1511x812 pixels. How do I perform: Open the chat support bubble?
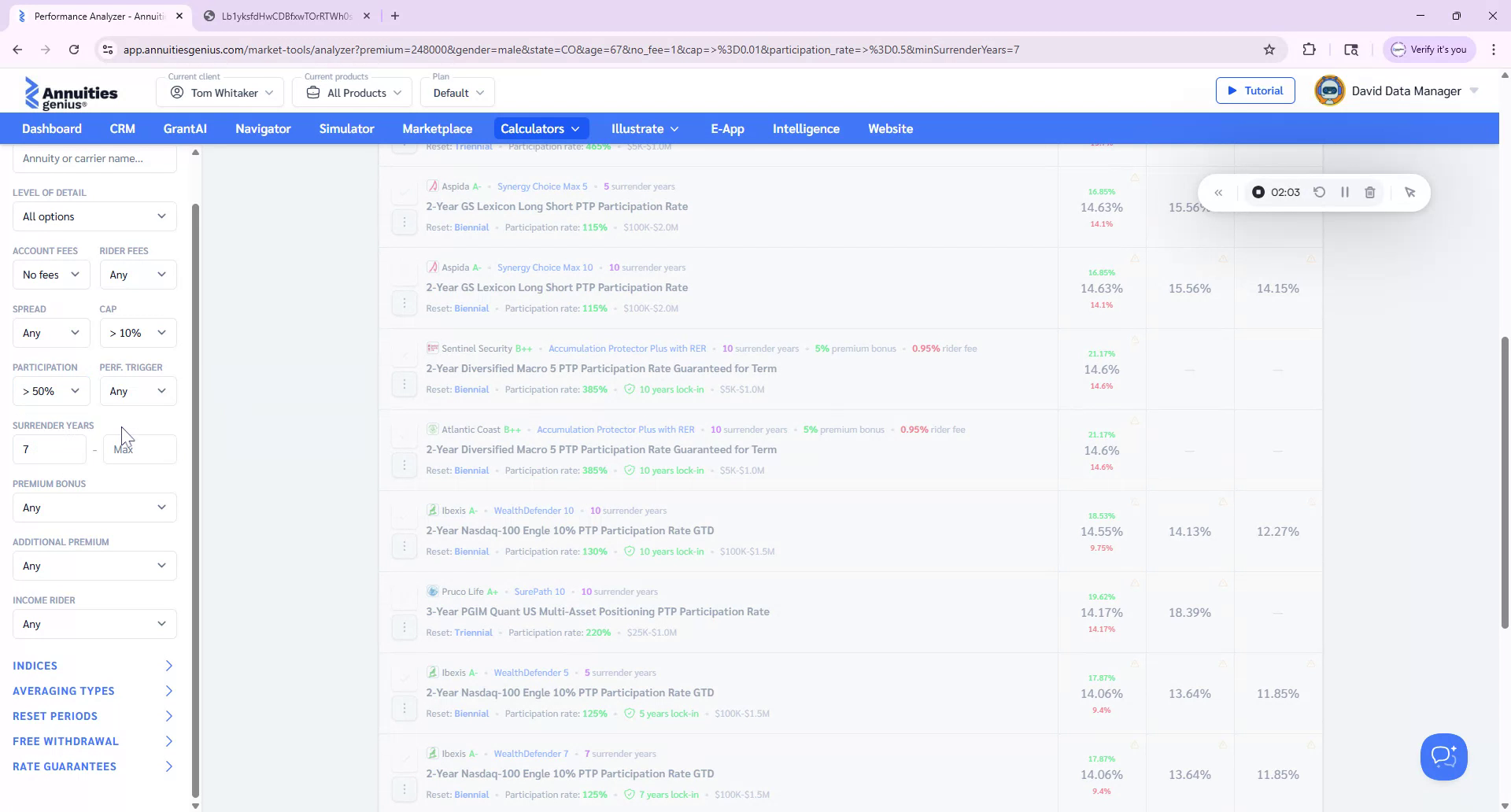pos(1443,756)
